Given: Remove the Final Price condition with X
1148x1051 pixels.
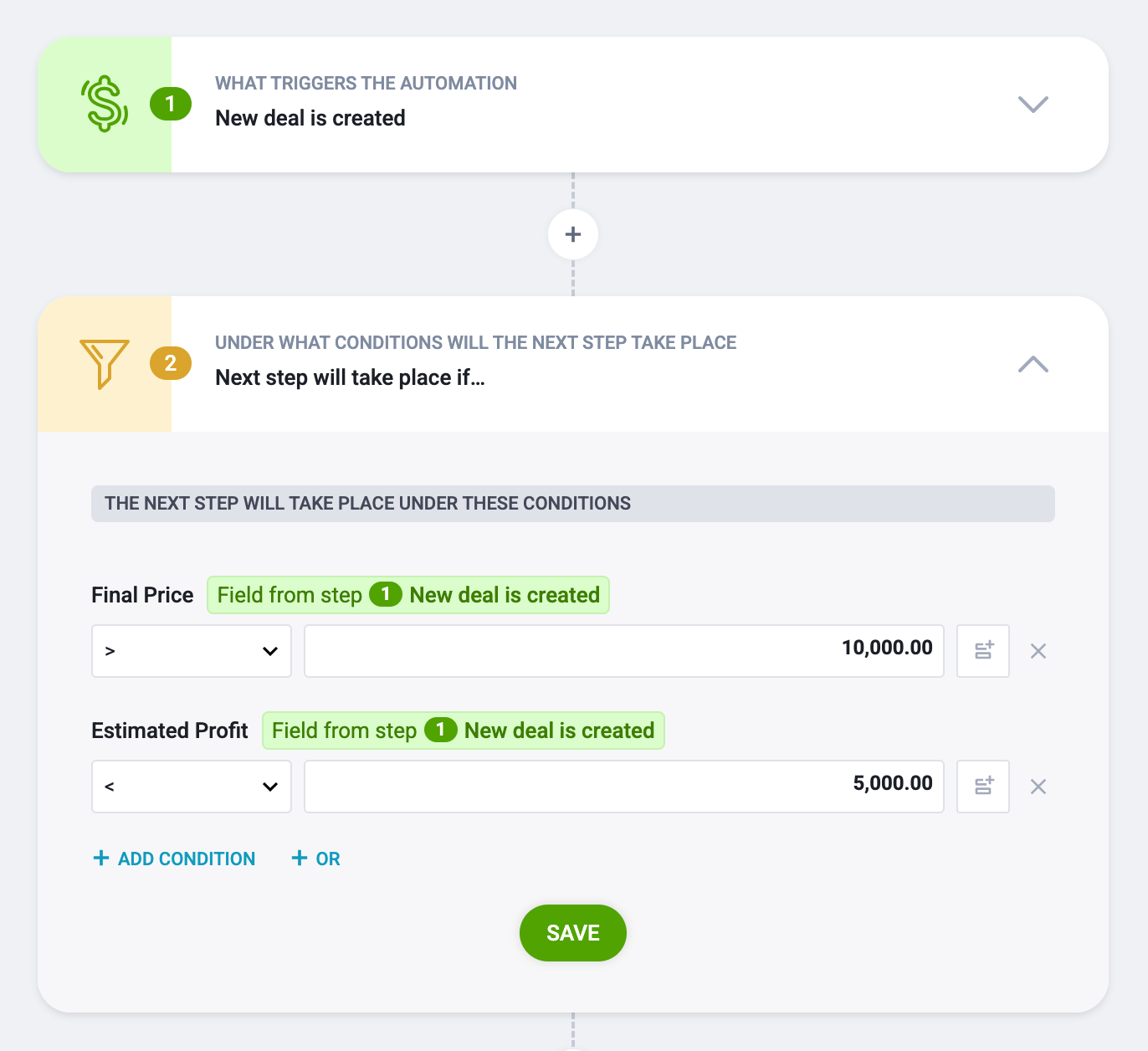Looking at the screenshot, I should (1038, 651).
